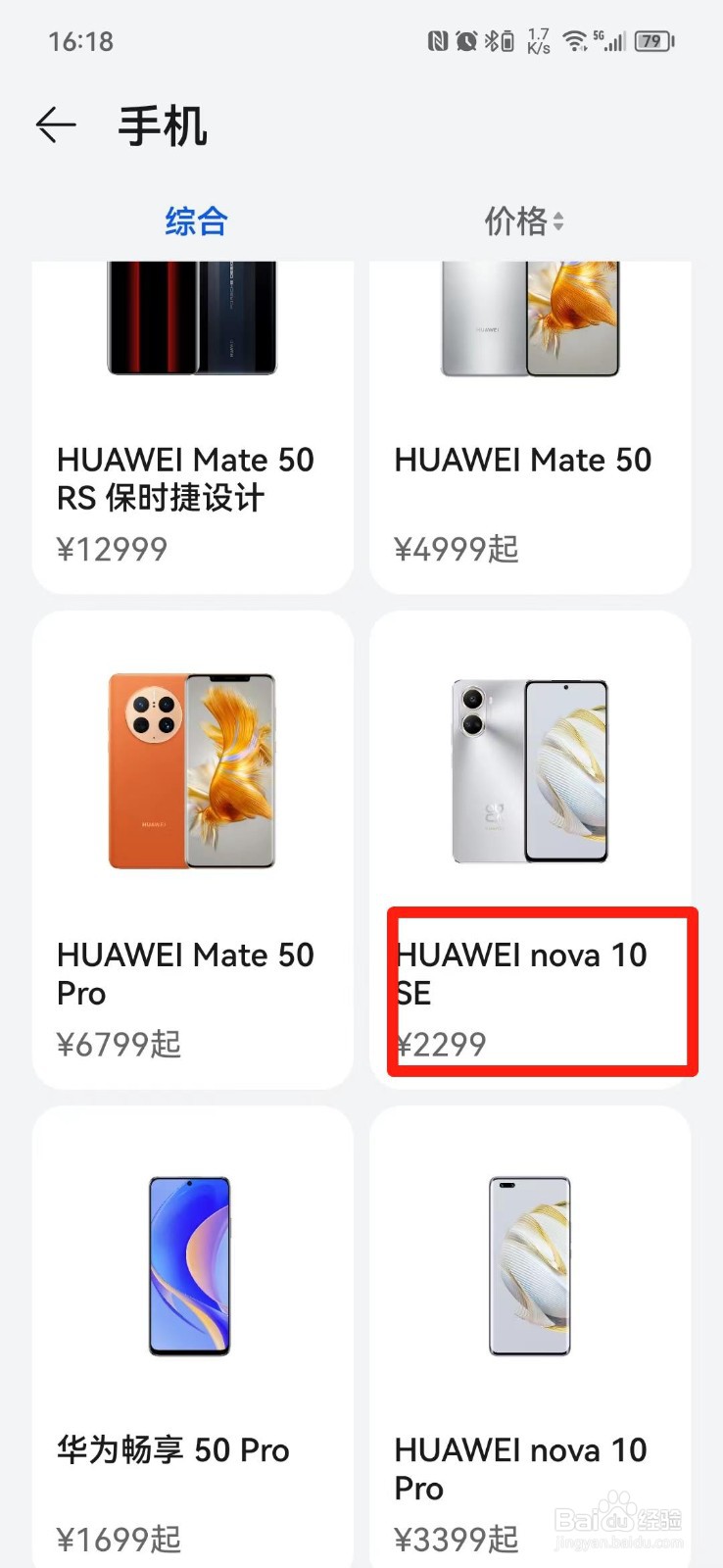The width and height of the screenshot is (723, 1568).
Task: Open the blue 华为畅享 50 Pro image
Action: click(190, 1266)
